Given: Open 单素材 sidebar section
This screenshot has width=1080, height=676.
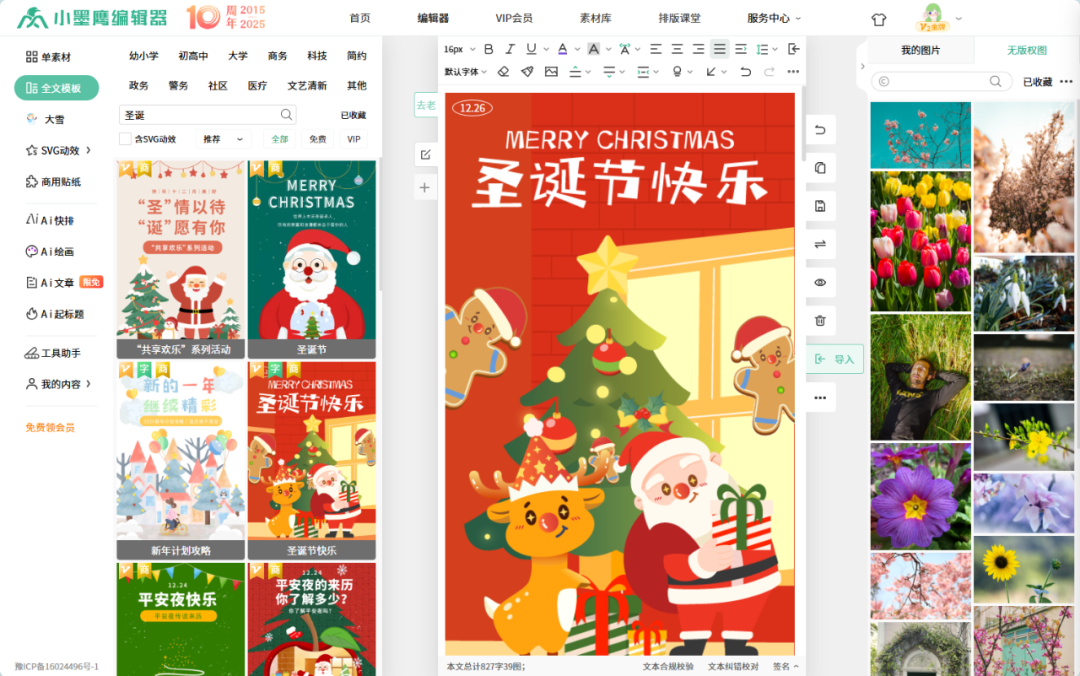Looking at the screenshot, I should pos(49,57).
